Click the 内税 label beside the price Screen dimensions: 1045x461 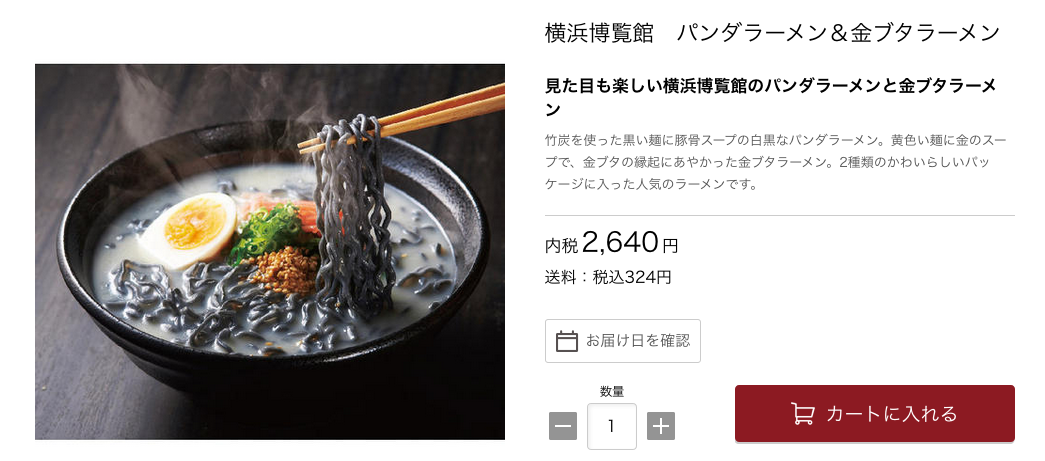tap(561, 246)
